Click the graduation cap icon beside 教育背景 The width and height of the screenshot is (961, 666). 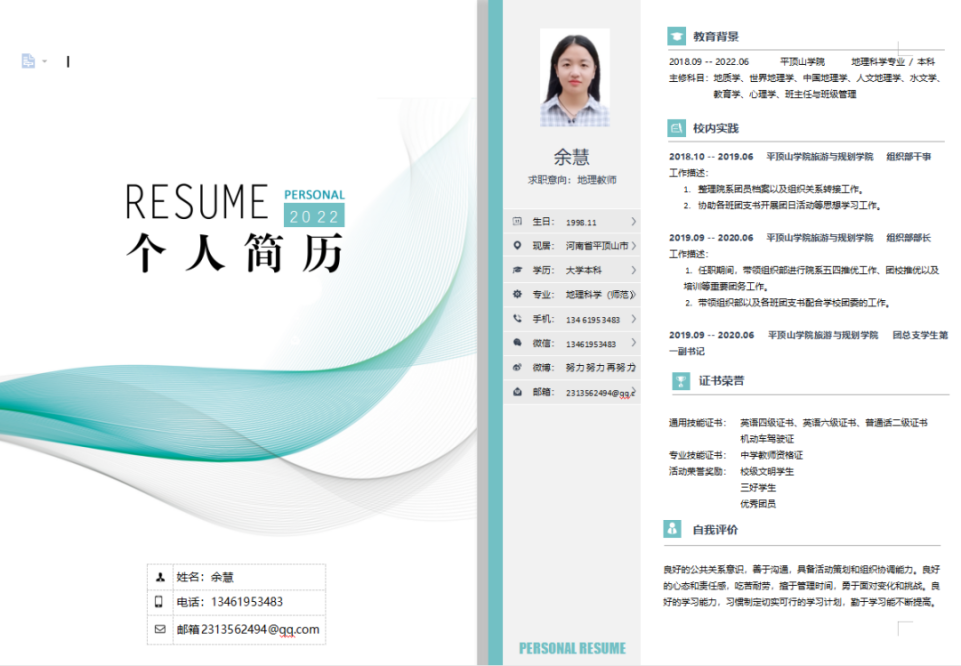(x=677, y=37)
